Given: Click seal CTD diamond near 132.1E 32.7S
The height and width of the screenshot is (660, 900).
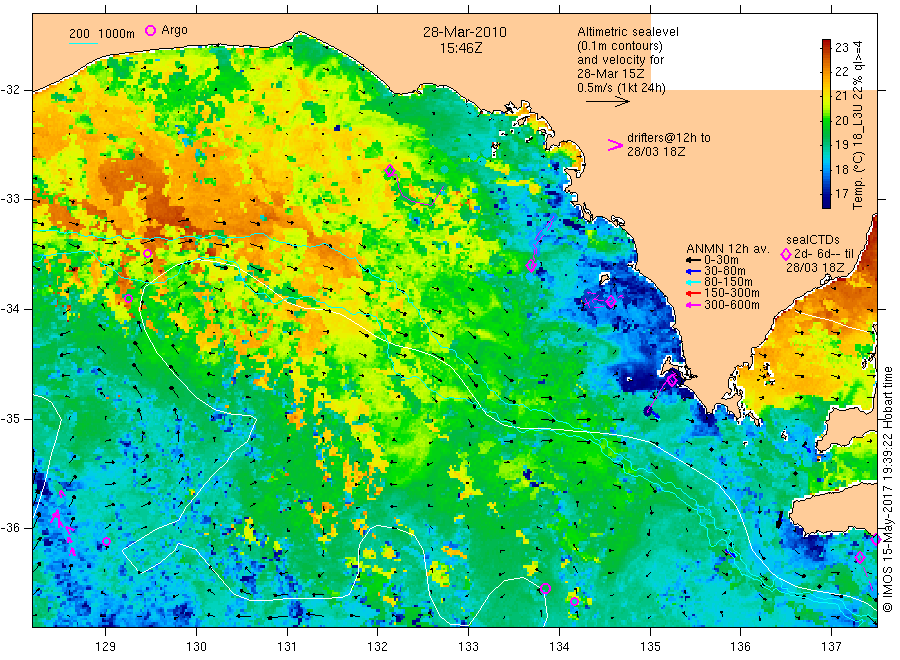Looking at the screenshot, I should click(x=390, y=170).
